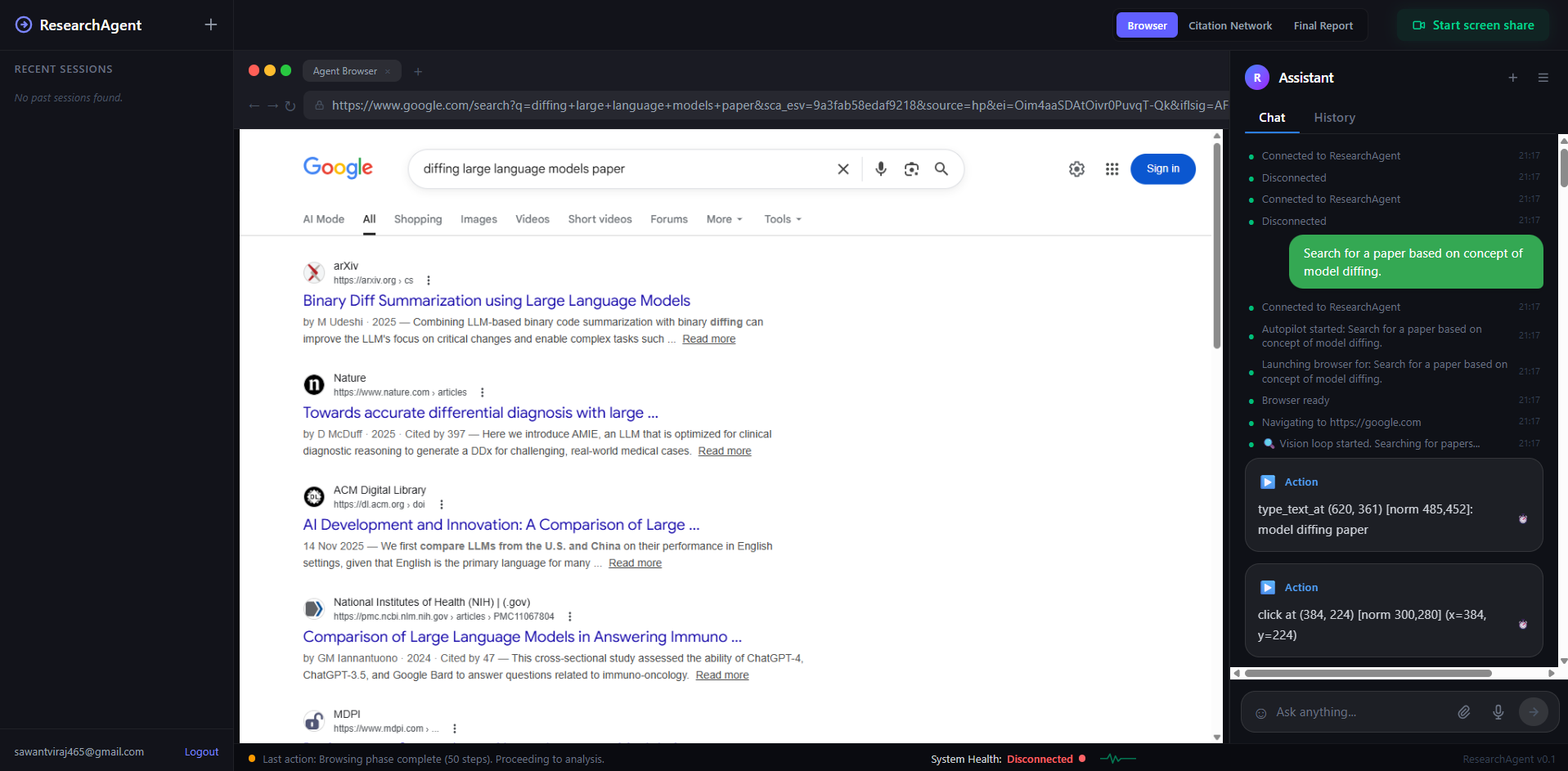
Task: Filter Google results by Forums
Action: pos(669,219)
